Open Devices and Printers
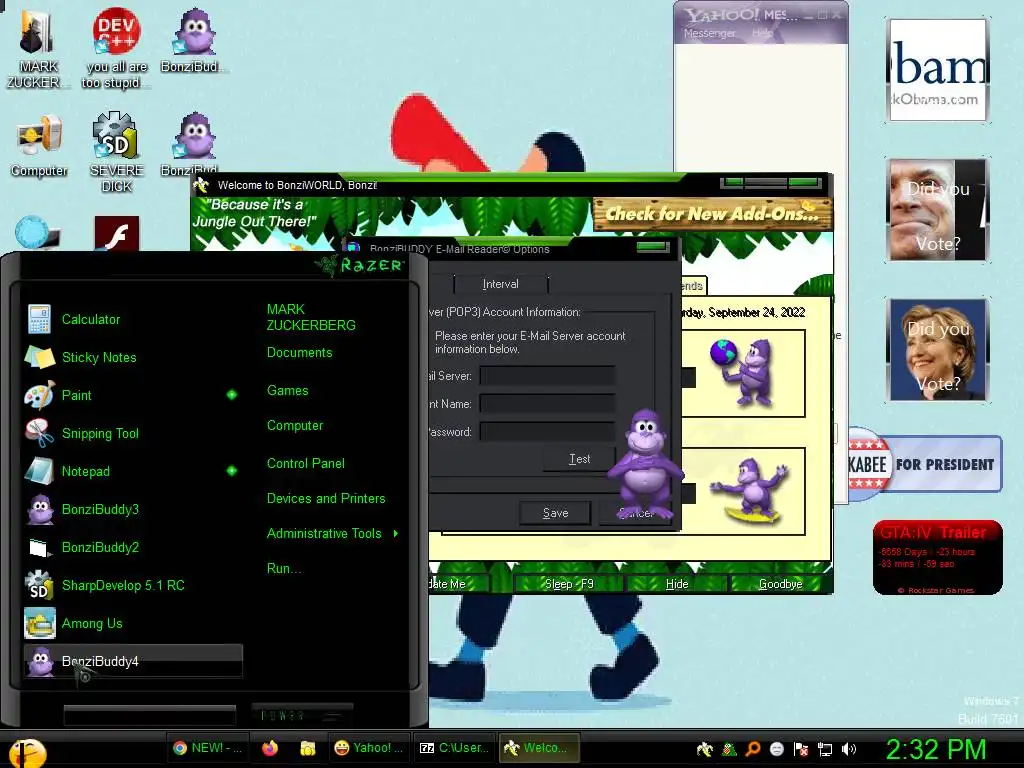 (326, 498)
